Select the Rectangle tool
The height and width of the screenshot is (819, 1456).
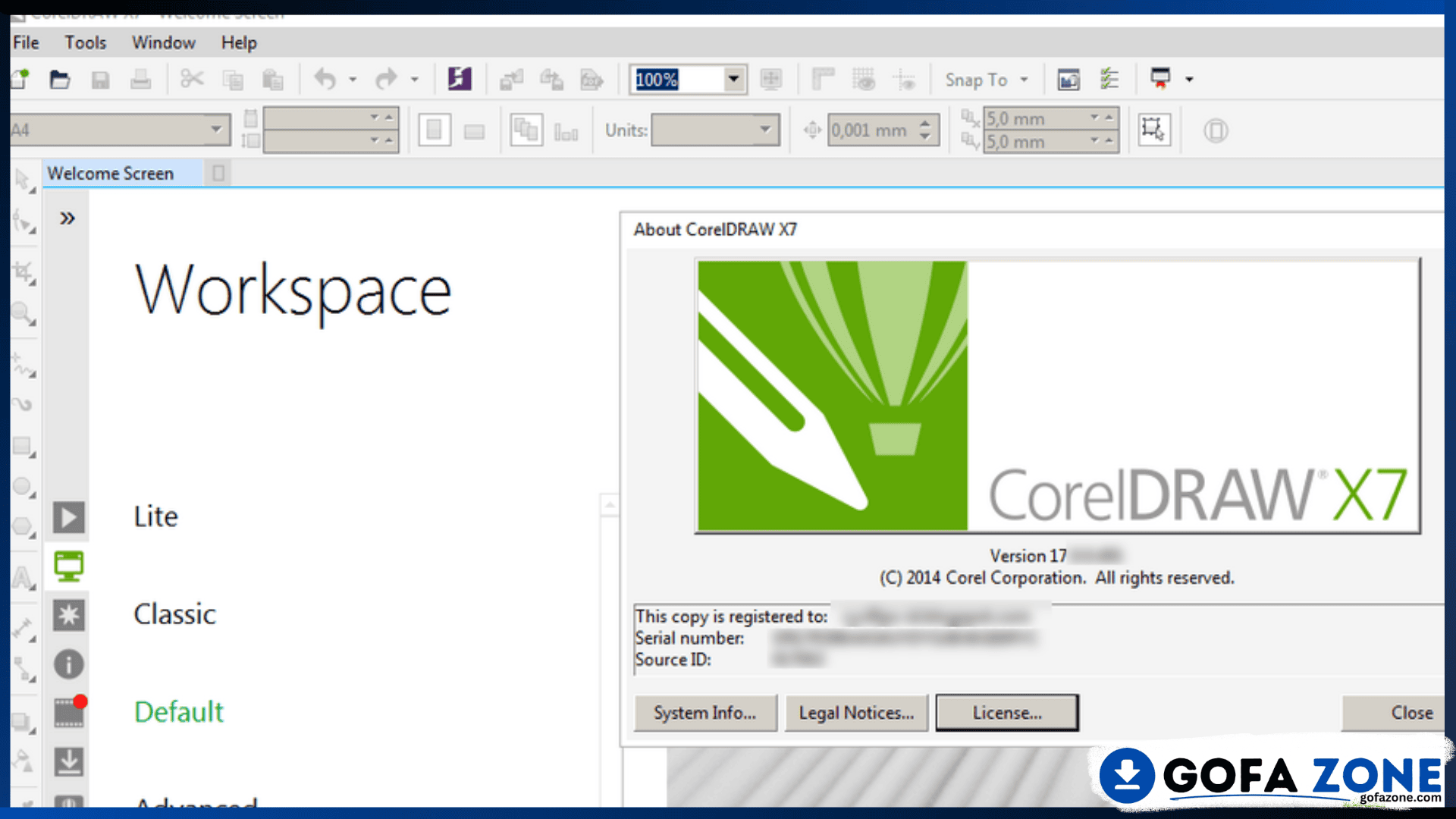click(24, 446)
